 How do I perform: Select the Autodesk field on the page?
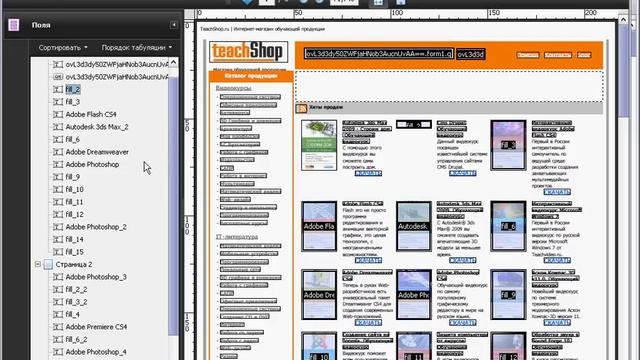(413, 226)
